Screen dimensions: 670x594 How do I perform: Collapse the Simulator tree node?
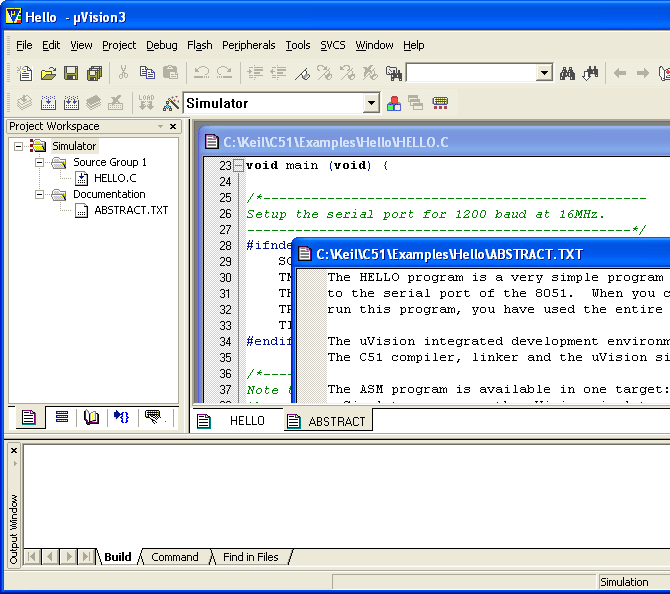point(18,147)
